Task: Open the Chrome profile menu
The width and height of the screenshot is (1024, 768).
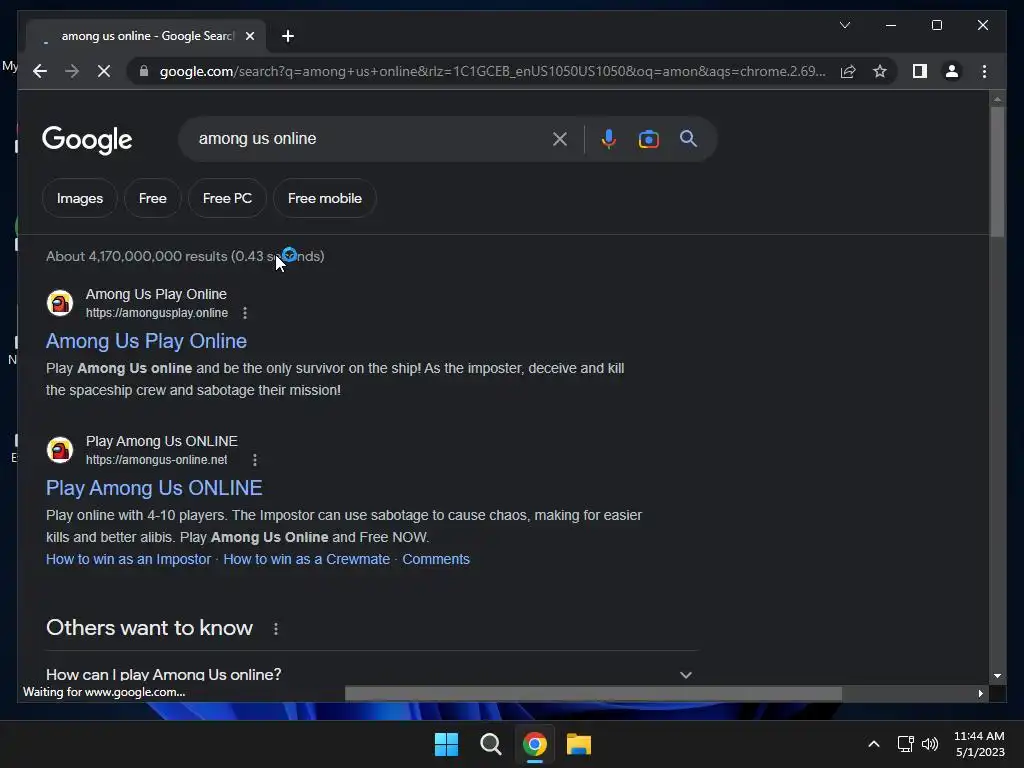Action: 952,71
